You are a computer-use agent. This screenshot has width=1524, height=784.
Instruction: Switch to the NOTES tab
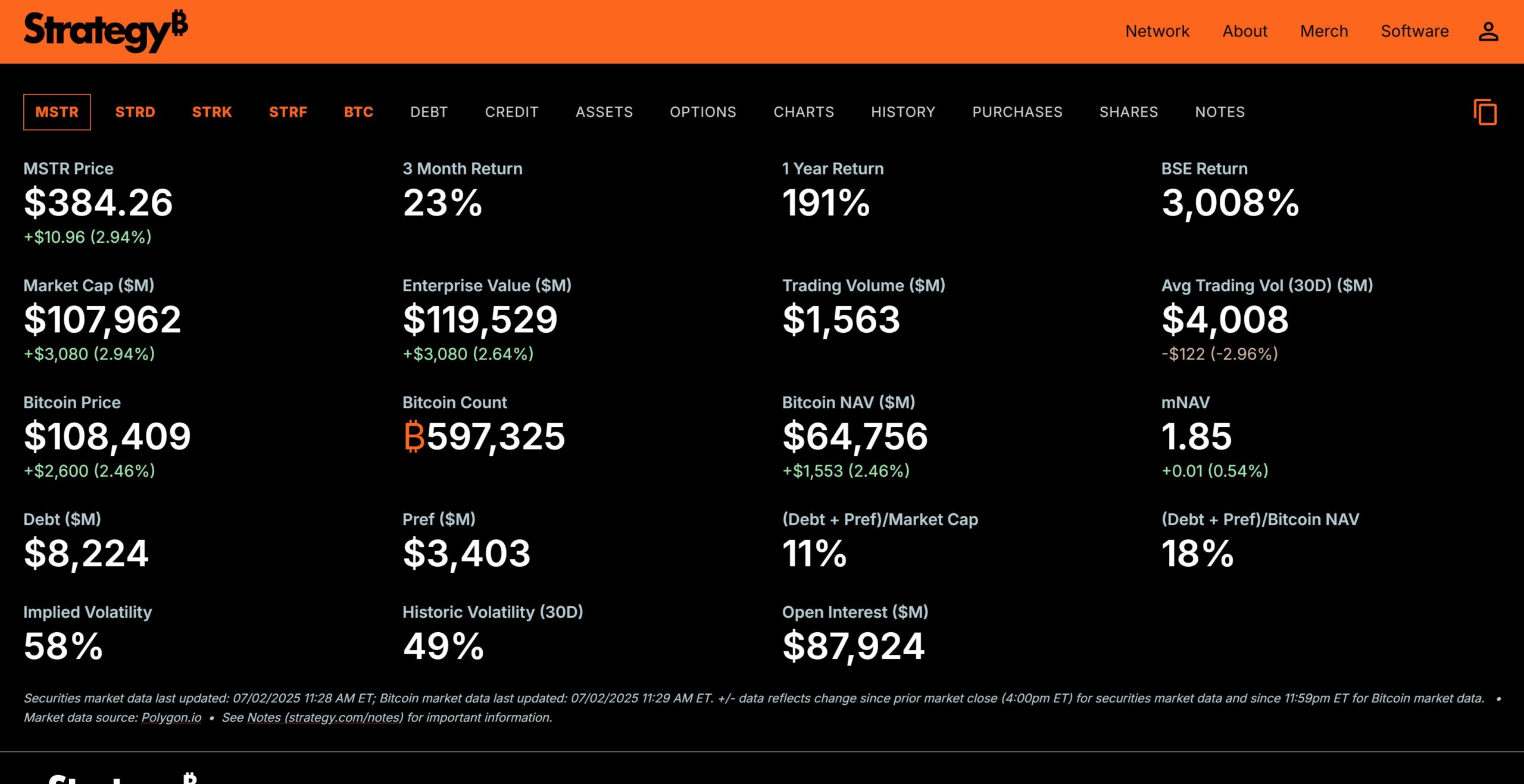[1220, 112]
